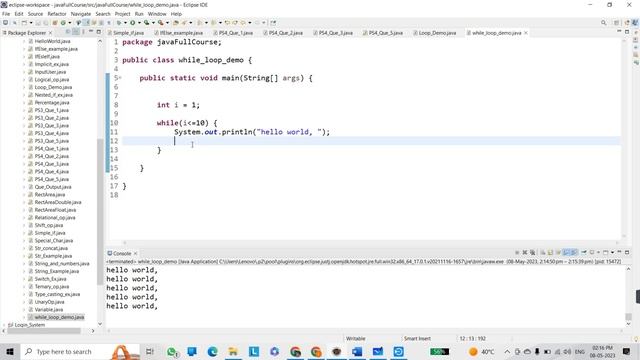640x360 pixels.
Task: Open the Navigate menu
Action: pos(81,14)
